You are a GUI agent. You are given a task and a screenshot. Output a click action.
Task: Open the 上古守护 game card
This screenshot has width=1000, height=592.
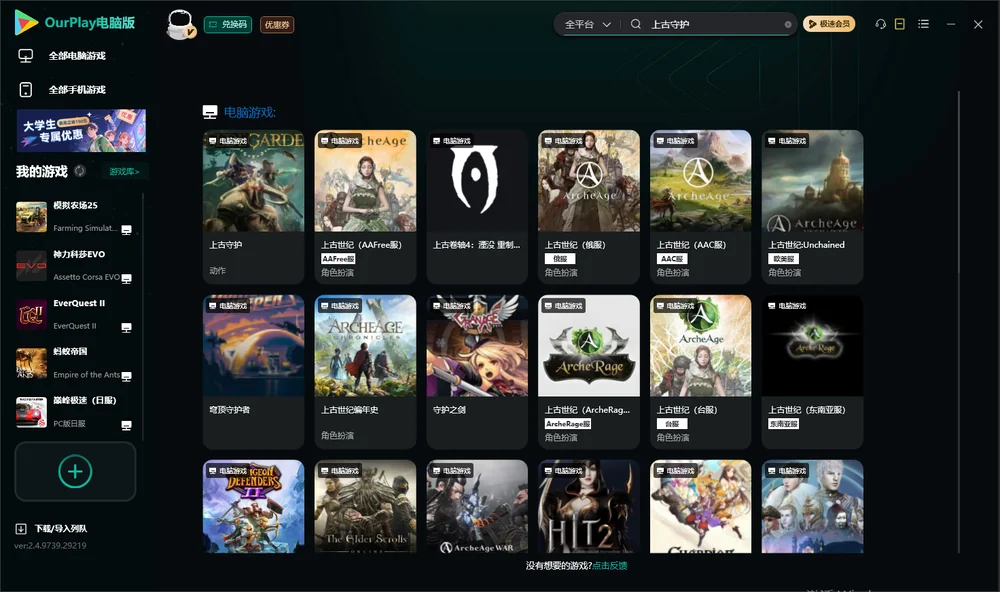253,207
